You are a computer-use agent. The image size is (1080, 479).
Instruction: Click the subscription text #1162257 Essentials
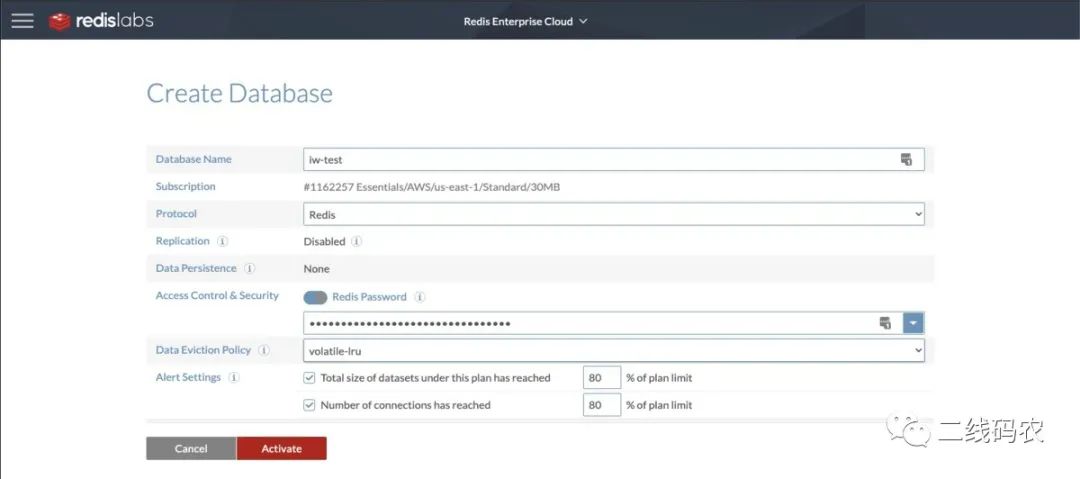coord(431,187)
